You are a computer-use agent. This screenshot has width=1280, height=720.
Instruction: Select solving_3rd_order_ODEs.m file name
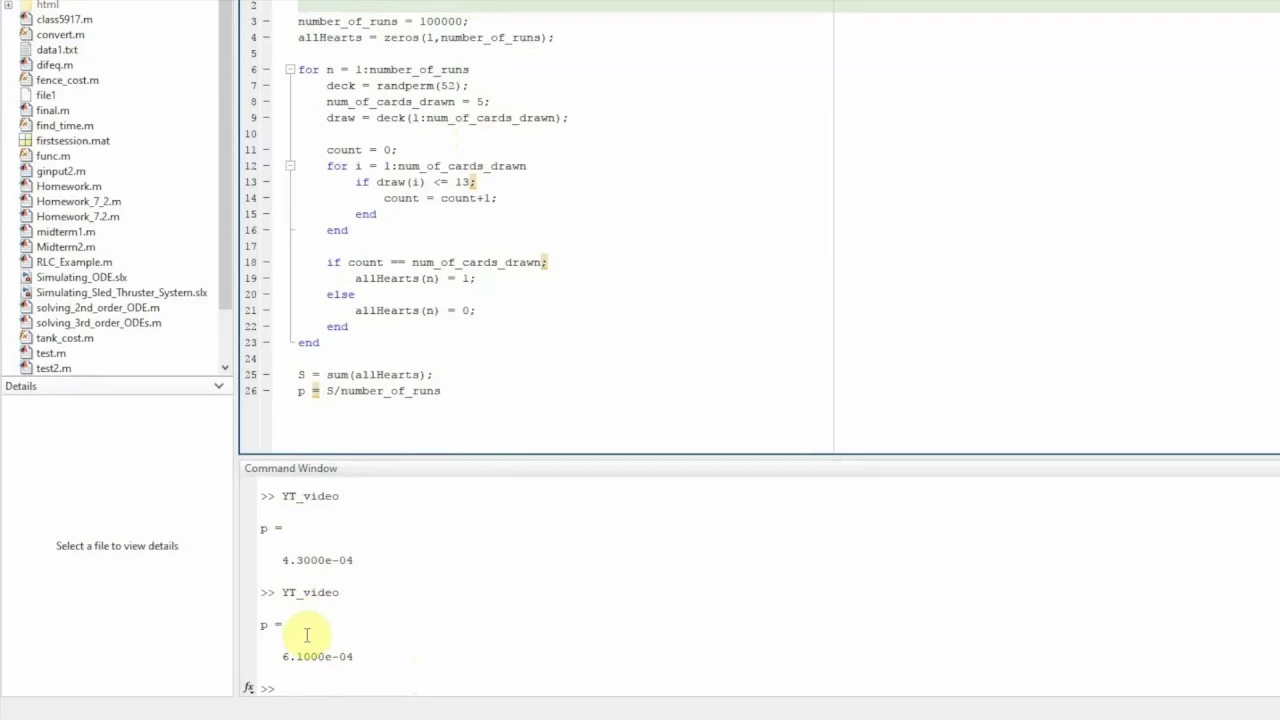pos(98,323)
